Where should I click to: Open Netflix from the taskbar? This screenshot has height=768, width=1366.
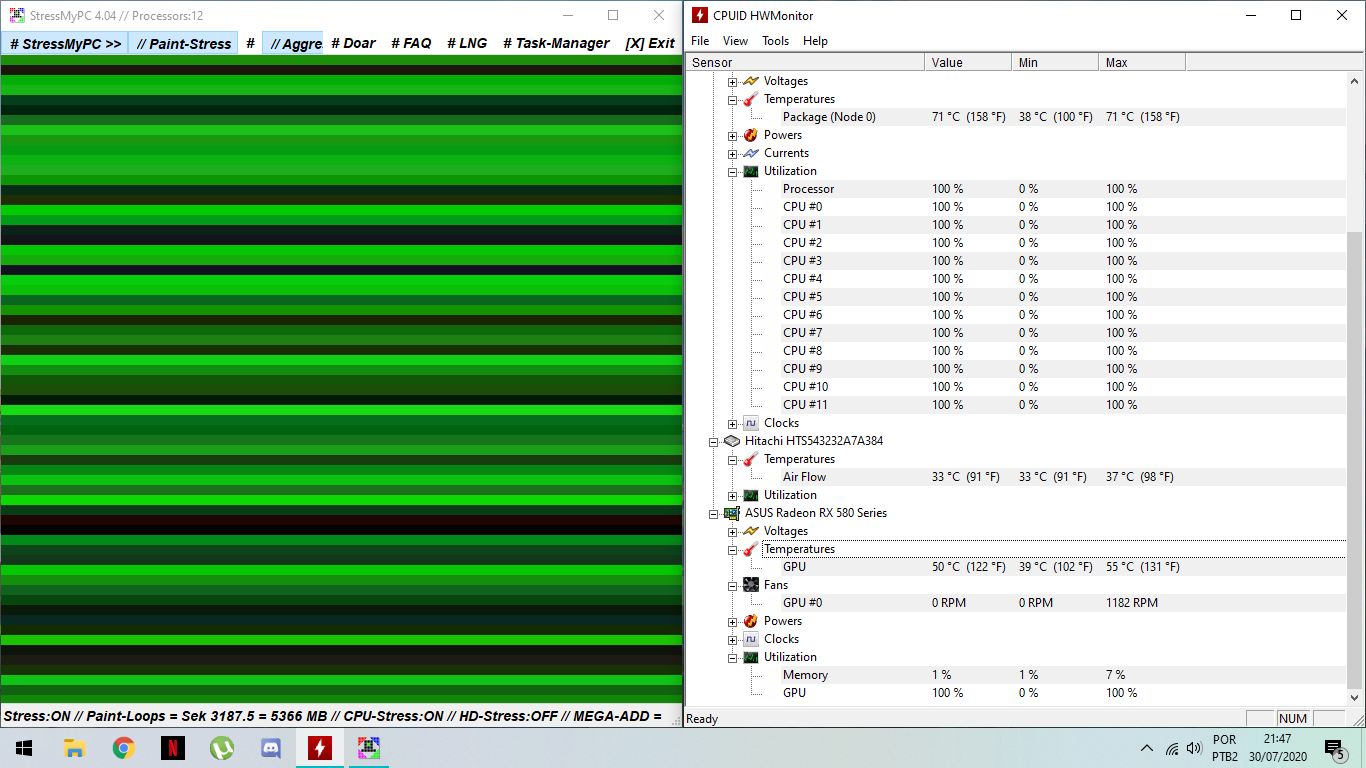[172, 748]
